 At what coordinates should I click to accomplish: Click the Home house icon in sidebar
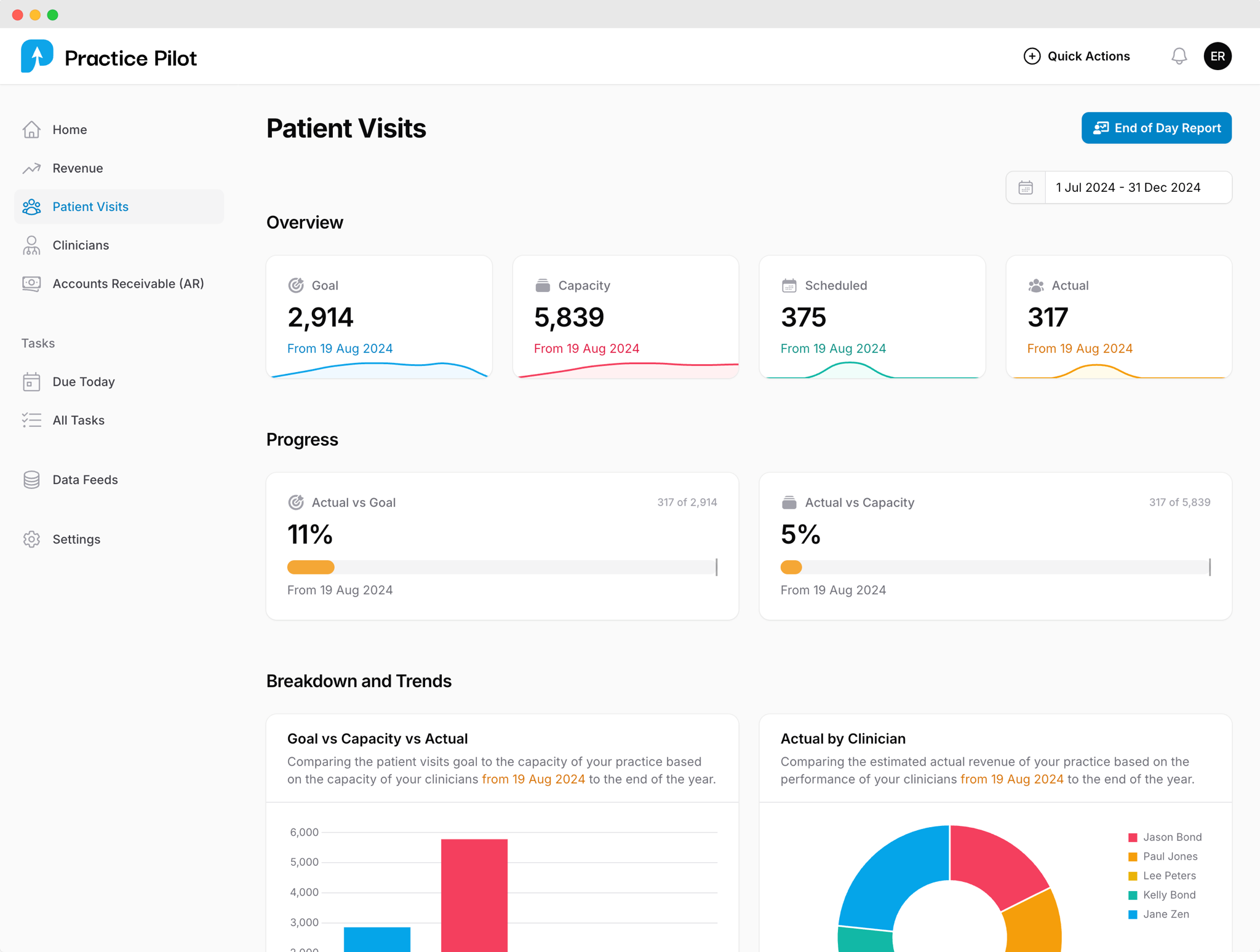[x=31, y=130]
